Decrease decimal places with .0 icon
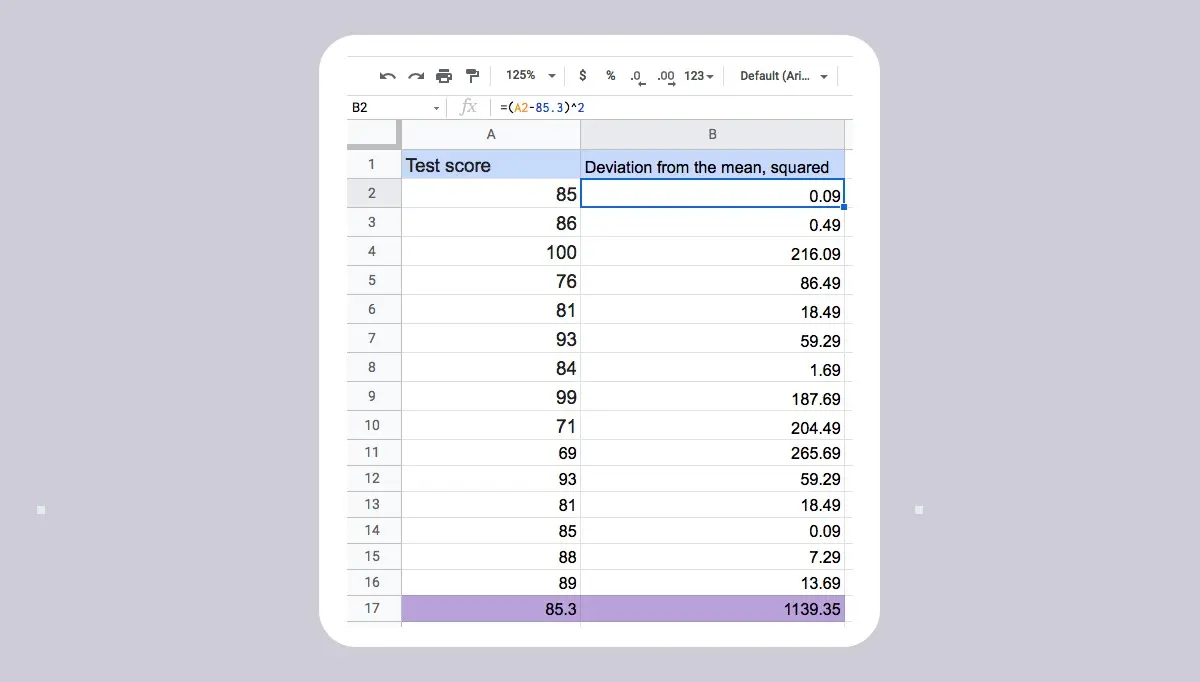 (x=637, y=75)
